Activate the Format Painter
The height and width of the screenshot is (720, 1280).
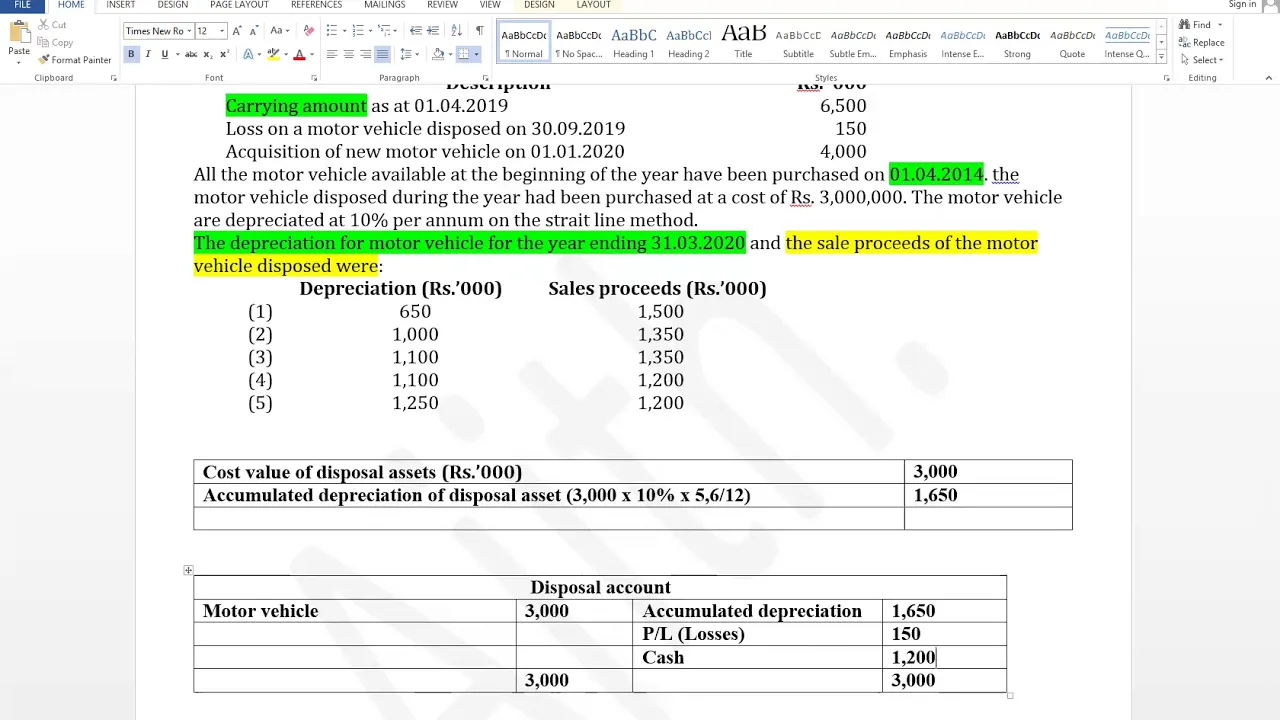click(x=75, y=60)
